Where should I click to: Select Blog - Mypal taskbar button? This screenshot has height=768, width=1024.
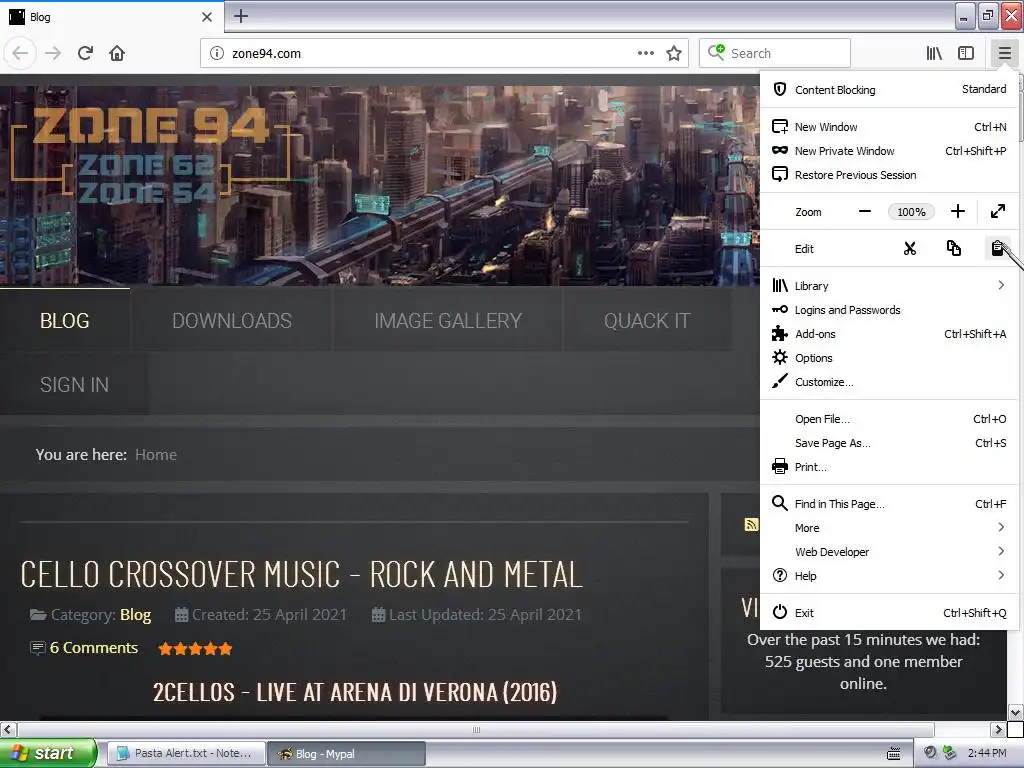pyautogui.click(x=346, y=754)
